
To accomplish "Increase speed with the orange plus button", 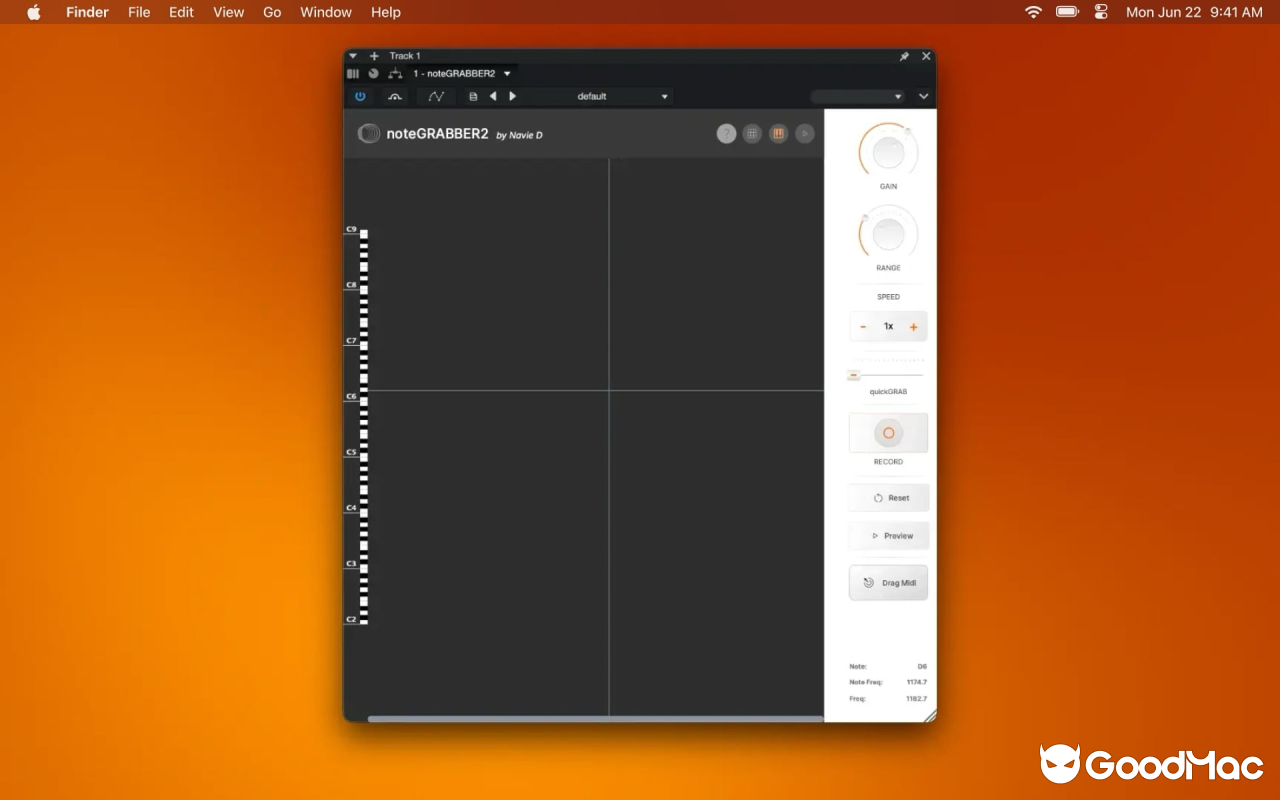I will (x=913, y=327).
